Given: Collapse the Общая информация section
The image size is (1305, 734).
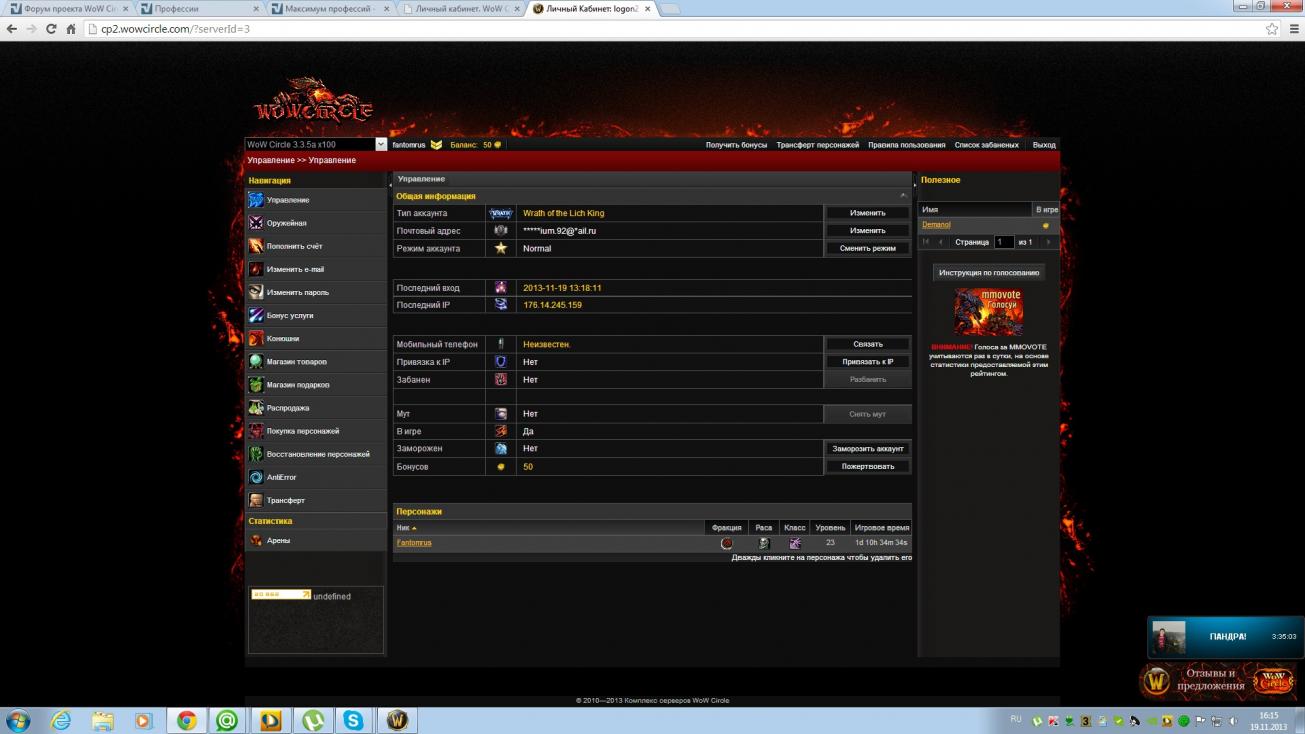Looking at the screenshot, I should tap(903, 196).
